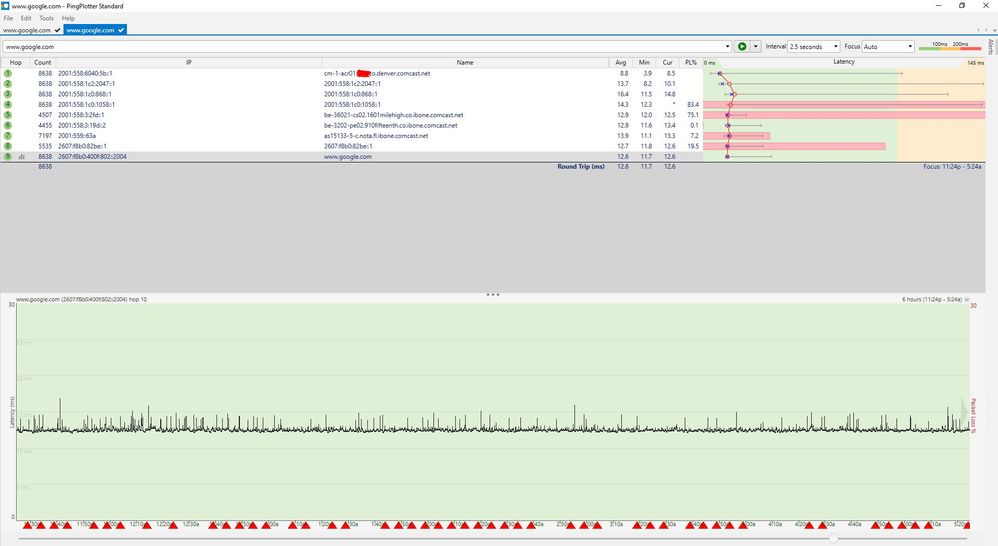Click the Cur column header
Screen dimensions: 998x546
667,62
